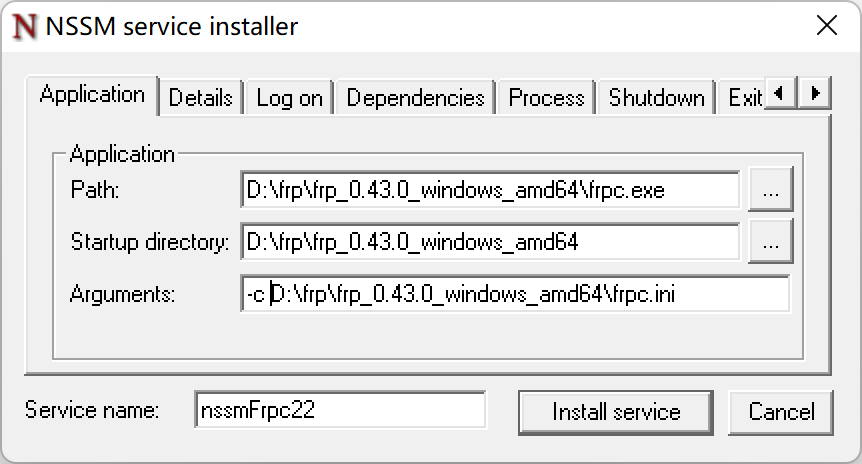Select the partially hidden Exit tab

pyautogui.click(x=744, y=98)
